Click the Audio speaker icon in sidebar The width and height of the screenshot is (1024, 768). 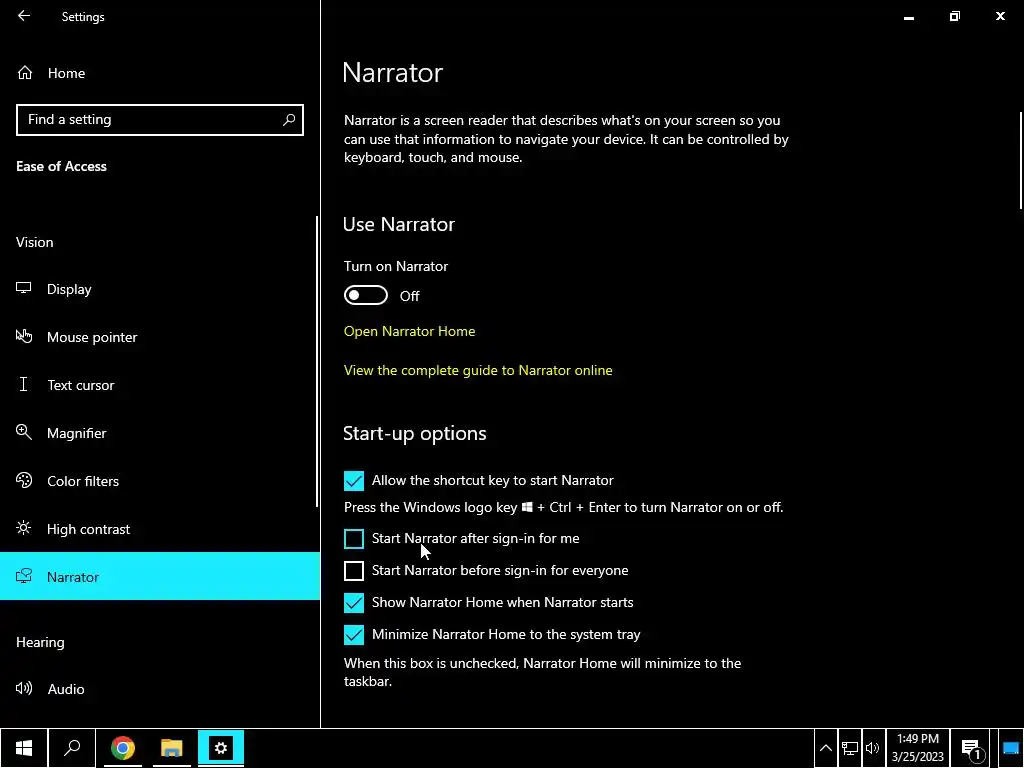tap(24, 688)
